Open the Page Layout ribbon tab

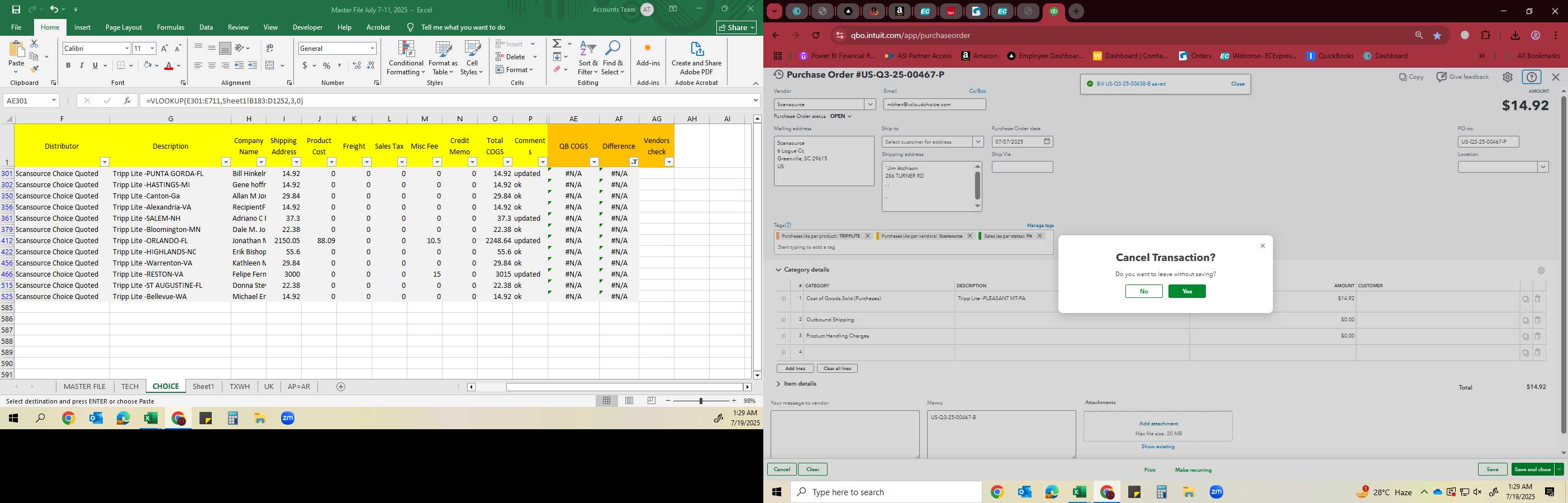coord(123,27)
